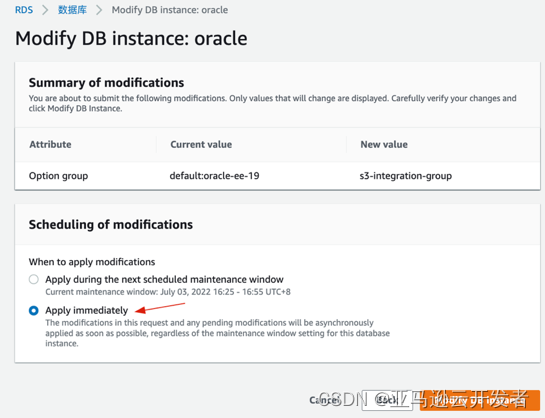Screen dimensions: 545x418
Task: Click the chevron after 数据库 breadcrumb
Action: click(x=99, y=10)
